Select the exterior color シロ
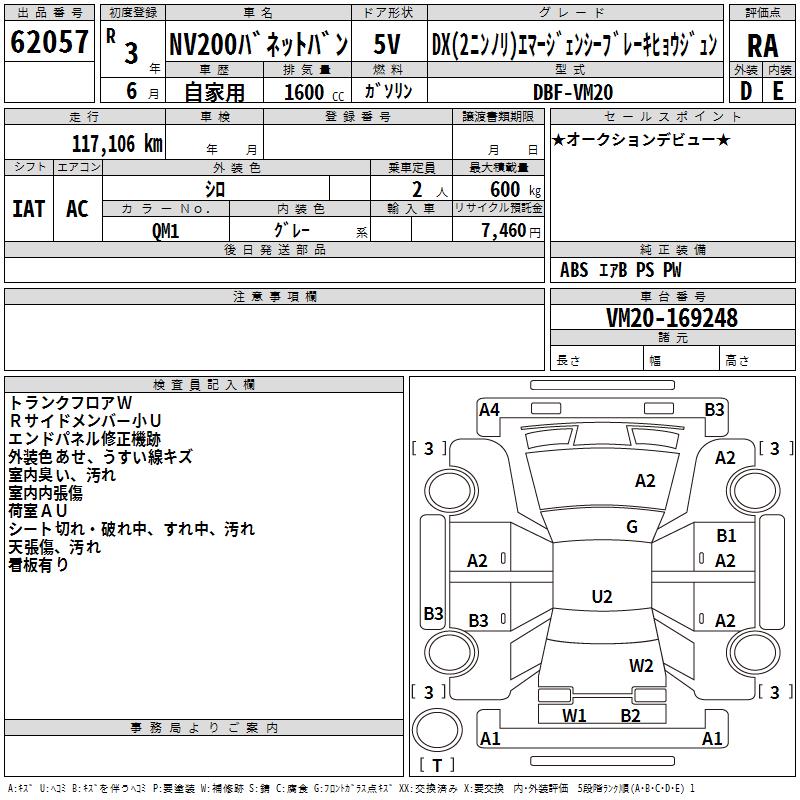 (x=215, y=189)
